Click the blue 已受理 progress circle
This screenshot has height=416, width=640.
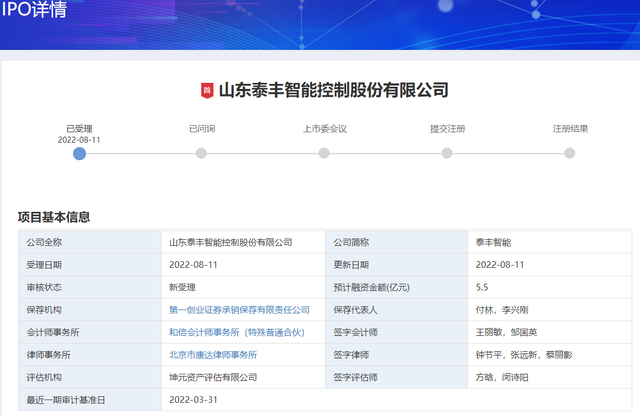(79, 153)
